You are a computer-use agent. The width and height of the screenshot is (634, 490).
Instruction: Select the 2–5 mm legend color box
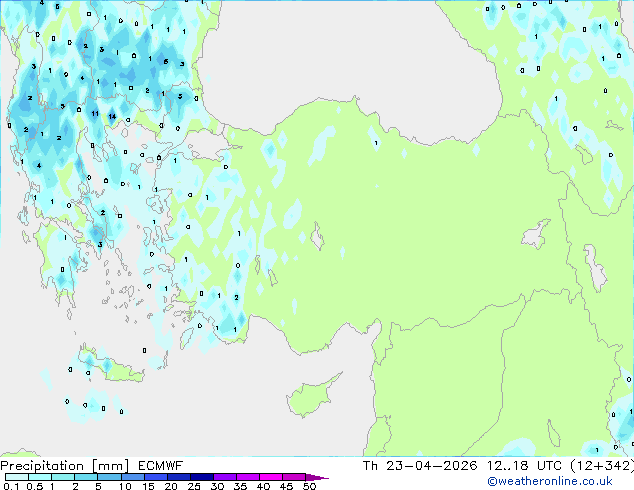coord(86,477)
